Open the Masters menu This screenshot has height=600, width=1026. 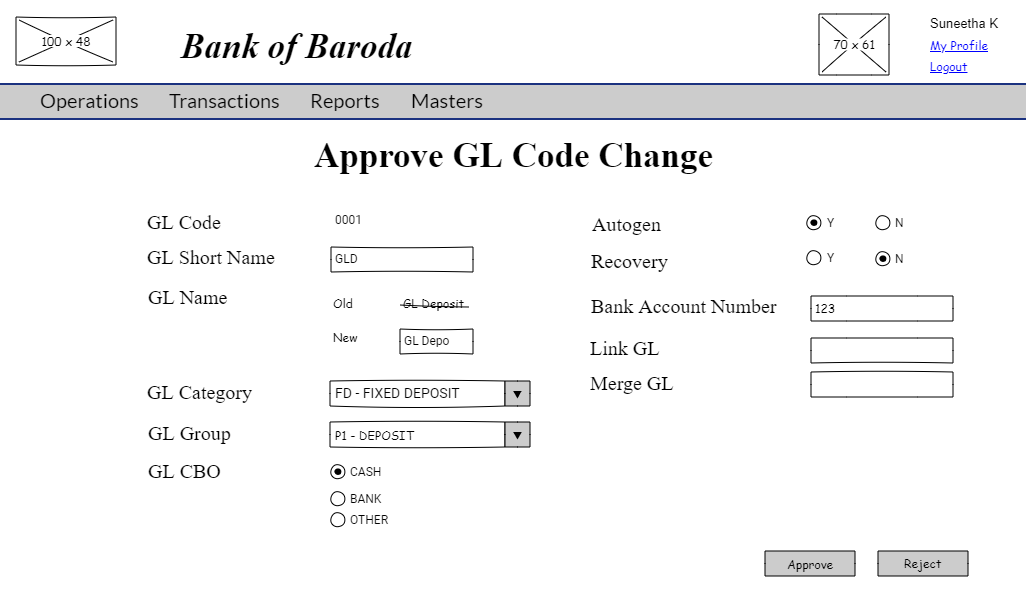tap(446, 101)
